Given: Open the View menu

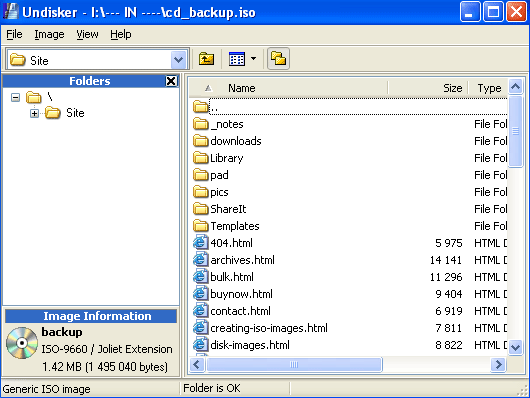Looking at the screenshot, I should click(87, 34).
